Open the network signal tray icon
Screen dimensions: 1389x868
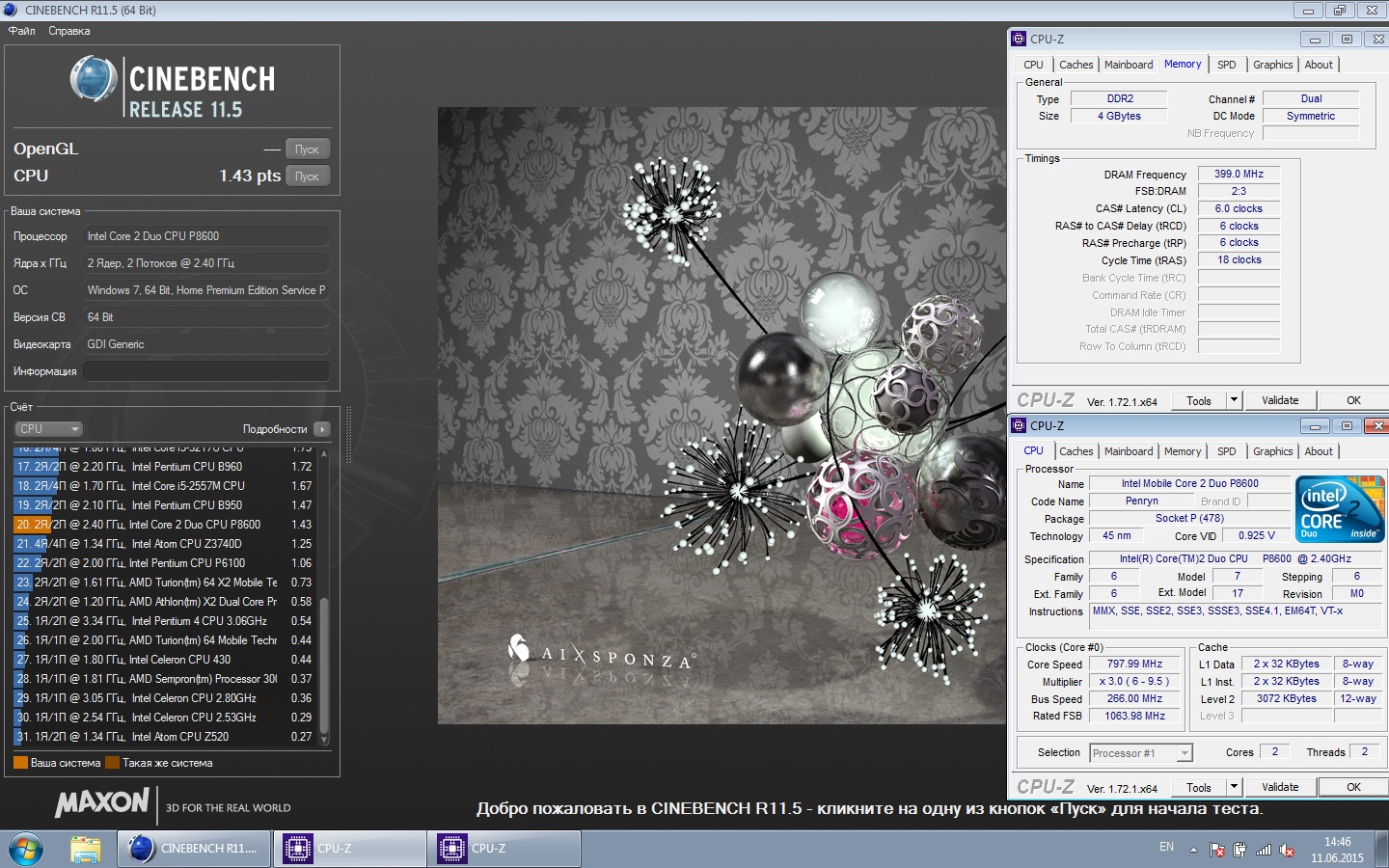(x=1264, y=850)
